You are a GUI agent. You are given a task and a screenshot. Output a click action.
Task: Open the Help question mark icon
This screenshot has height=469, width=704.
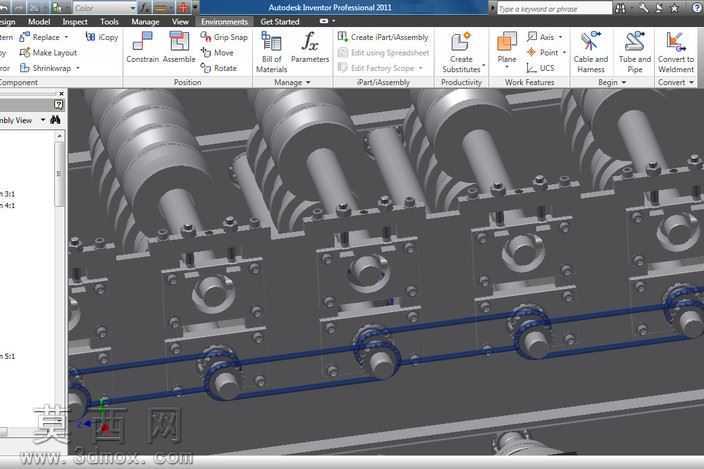(x=695, y=8)
